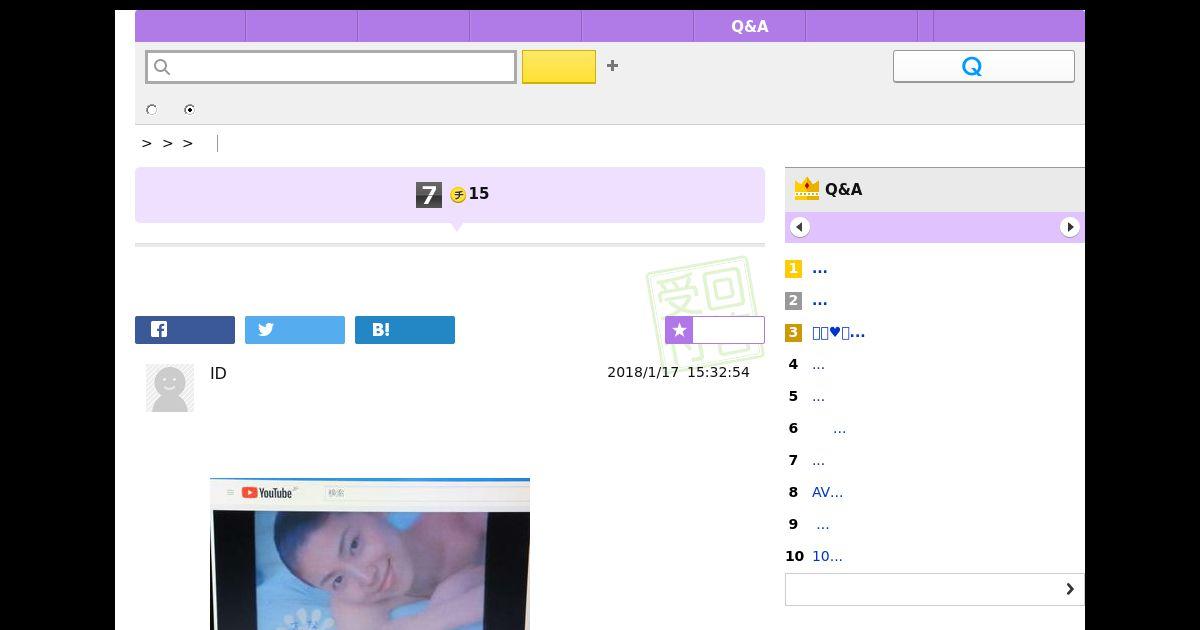Focus the search text input field

click(x=331, y=67)
